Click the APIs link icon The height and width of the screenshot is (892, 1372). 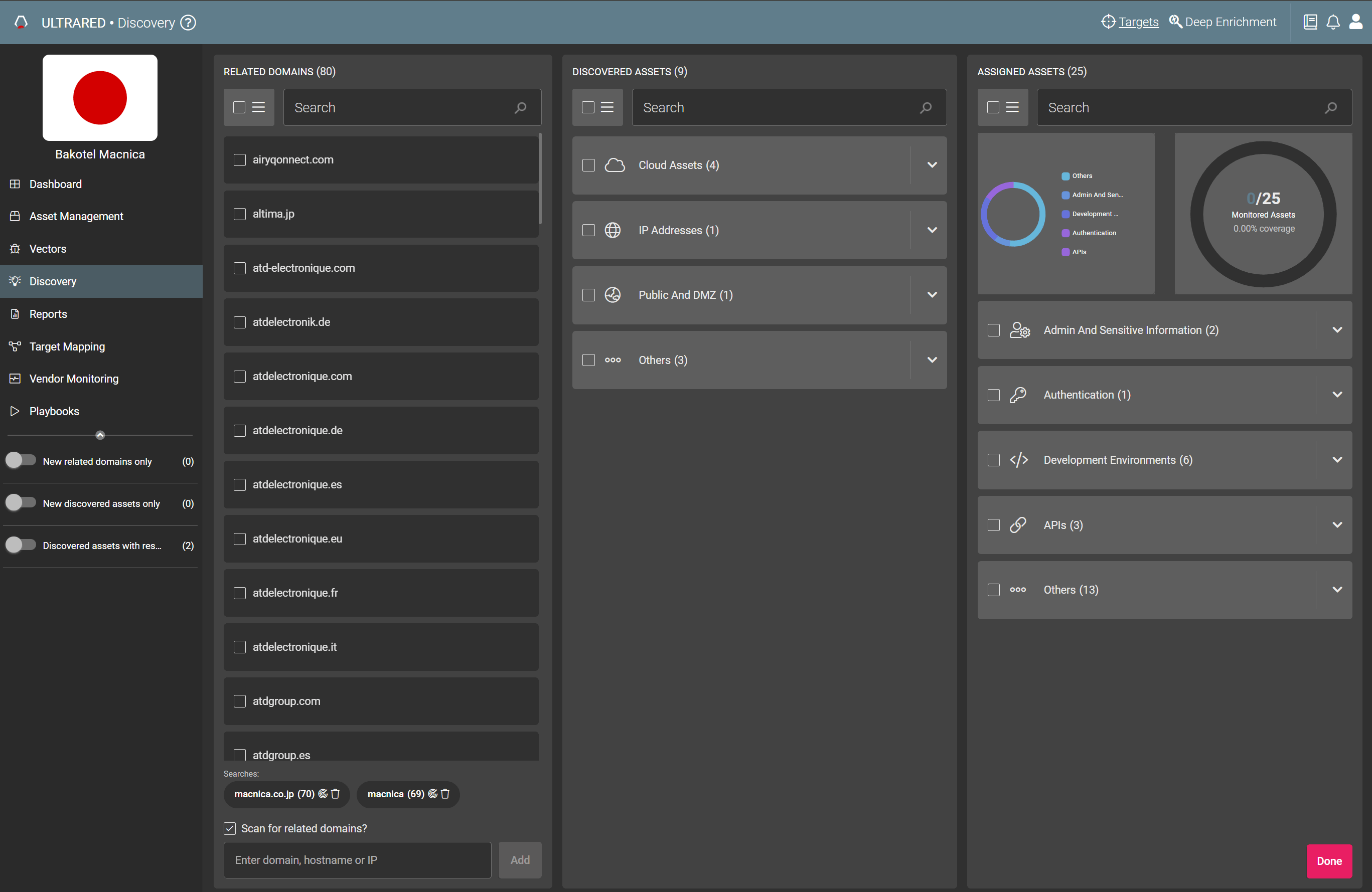1018,525
